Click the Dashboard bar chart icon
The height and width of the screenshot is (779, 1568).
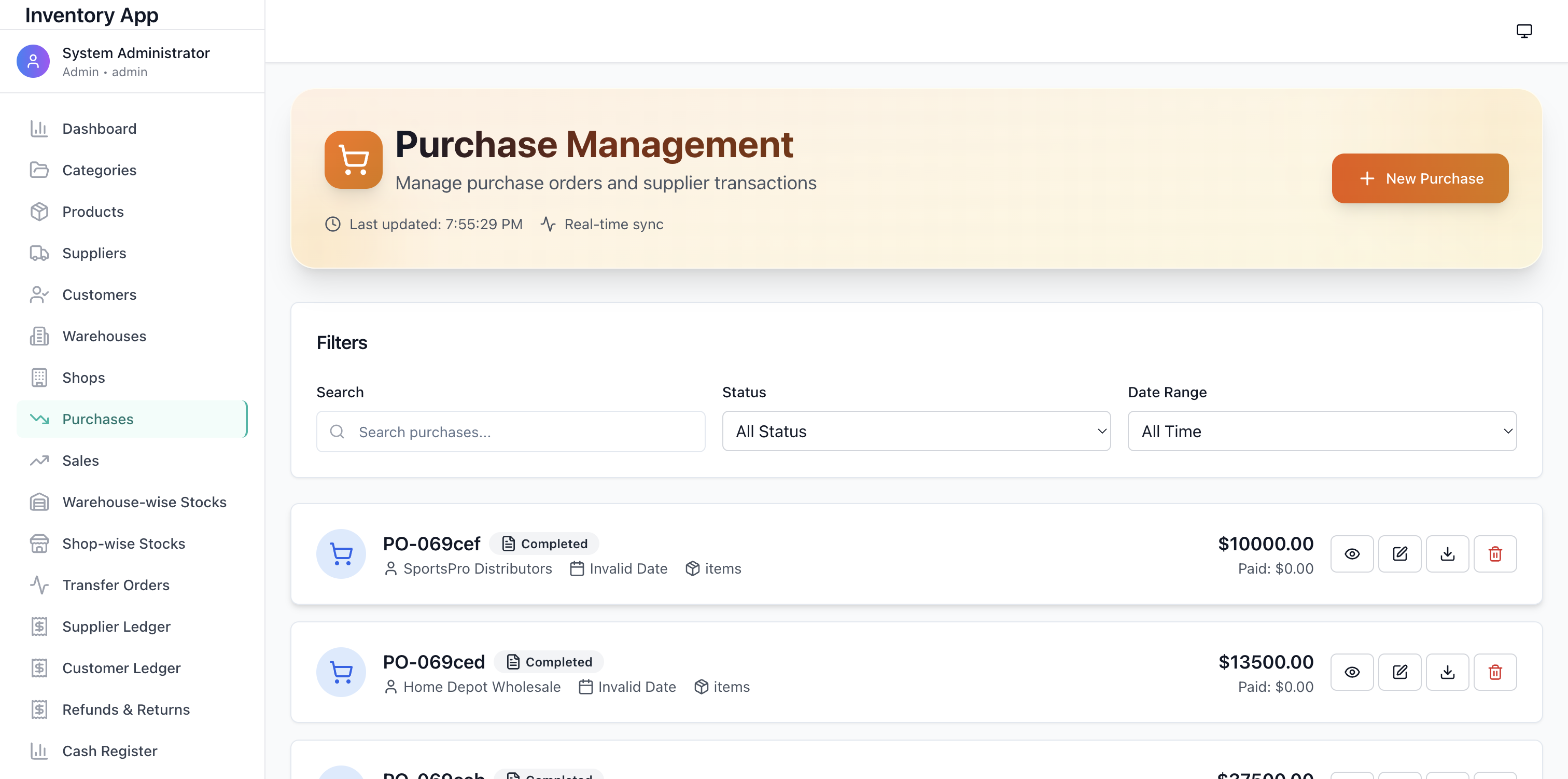[x=39, y=129]
